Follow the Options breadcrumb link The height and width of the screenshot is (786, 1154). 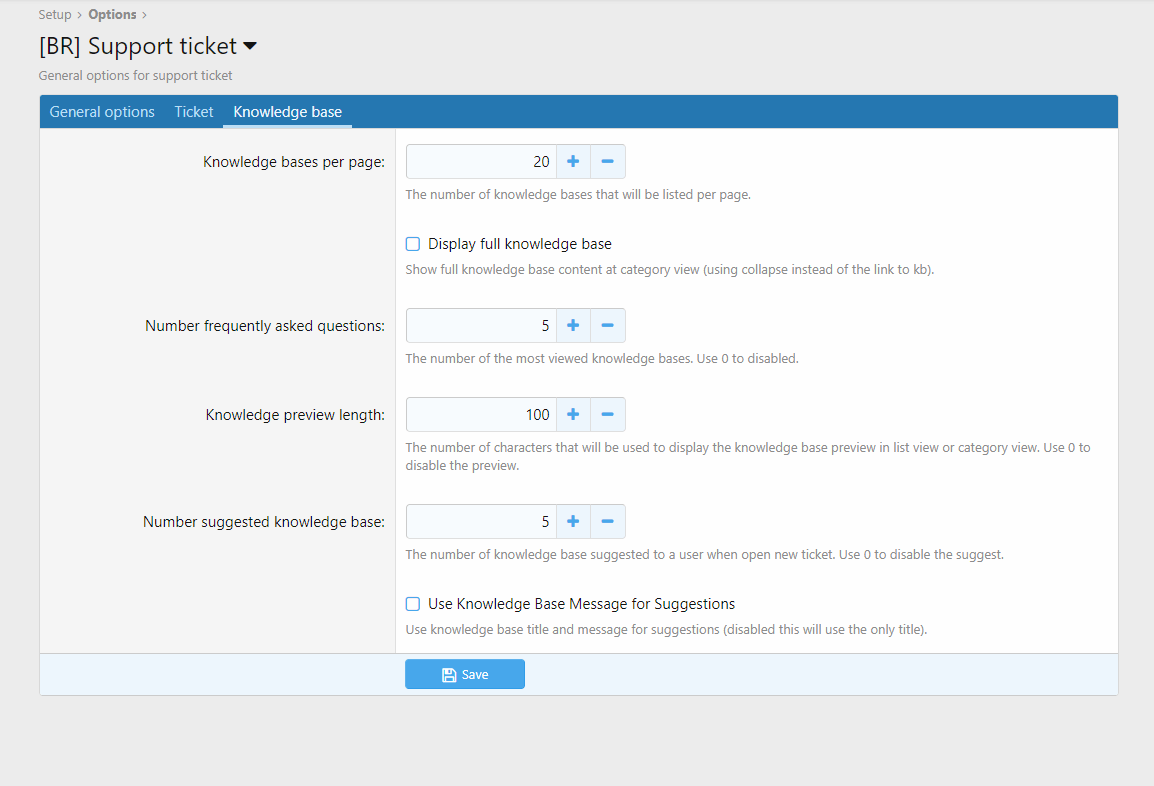click(x=112, y=15)
